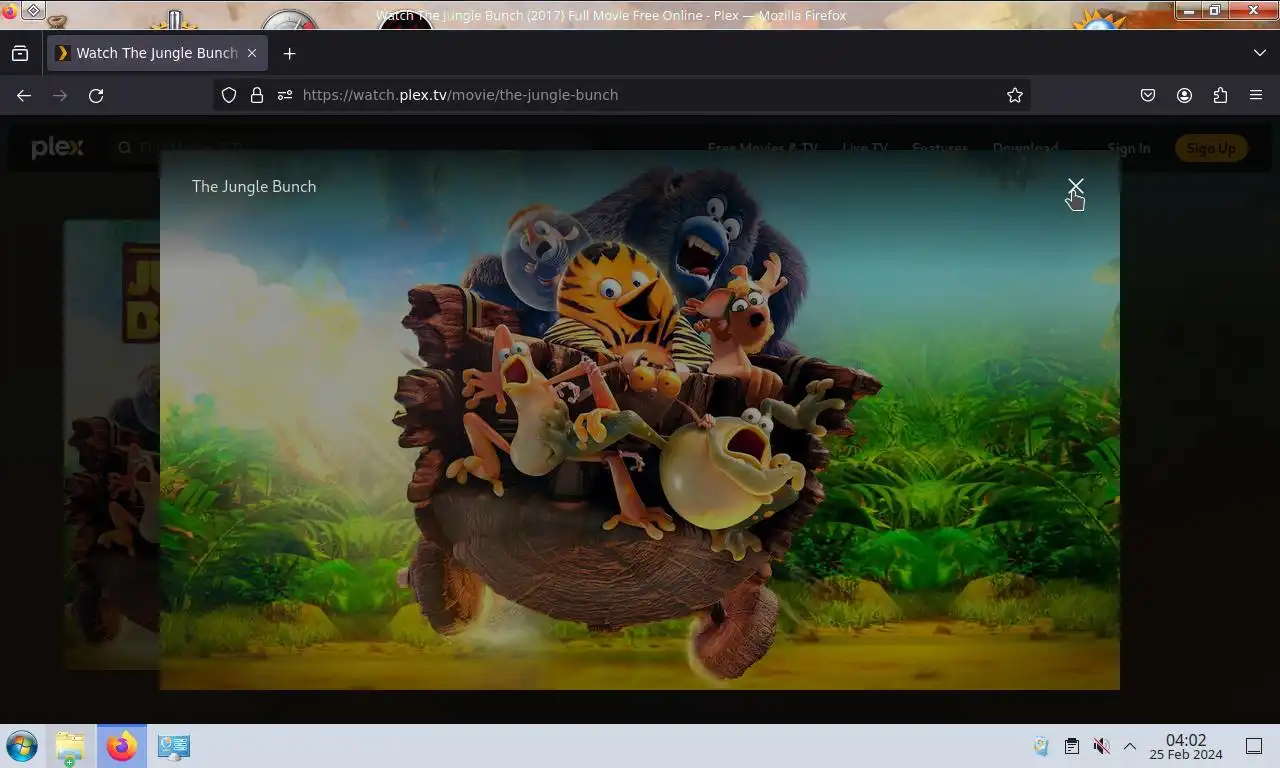The height and width of the screenshot is (768, 1280).
Task: Click the Sign Up button
Action: pos(1211,148)
